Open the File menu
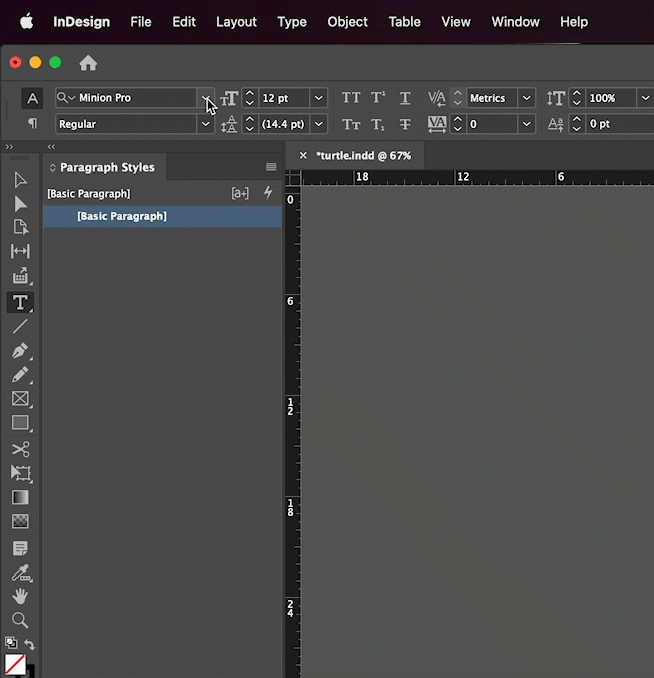 (x=141, y=22)
